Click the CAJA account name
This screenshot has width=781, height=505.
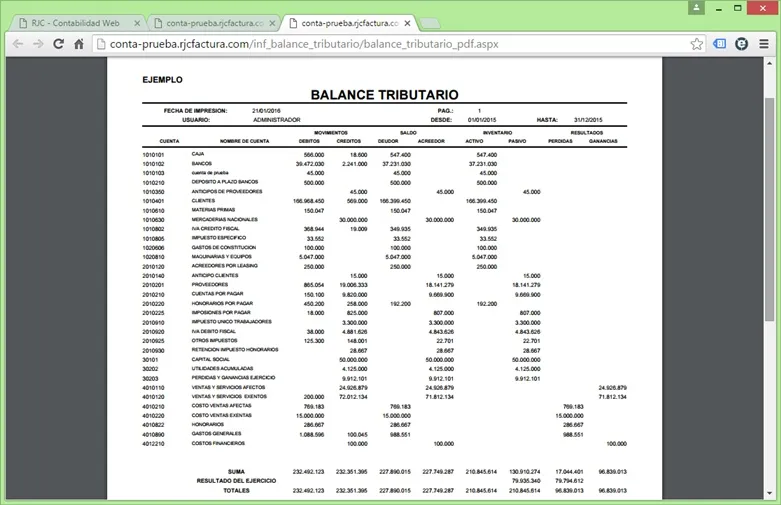click(198, 154)
